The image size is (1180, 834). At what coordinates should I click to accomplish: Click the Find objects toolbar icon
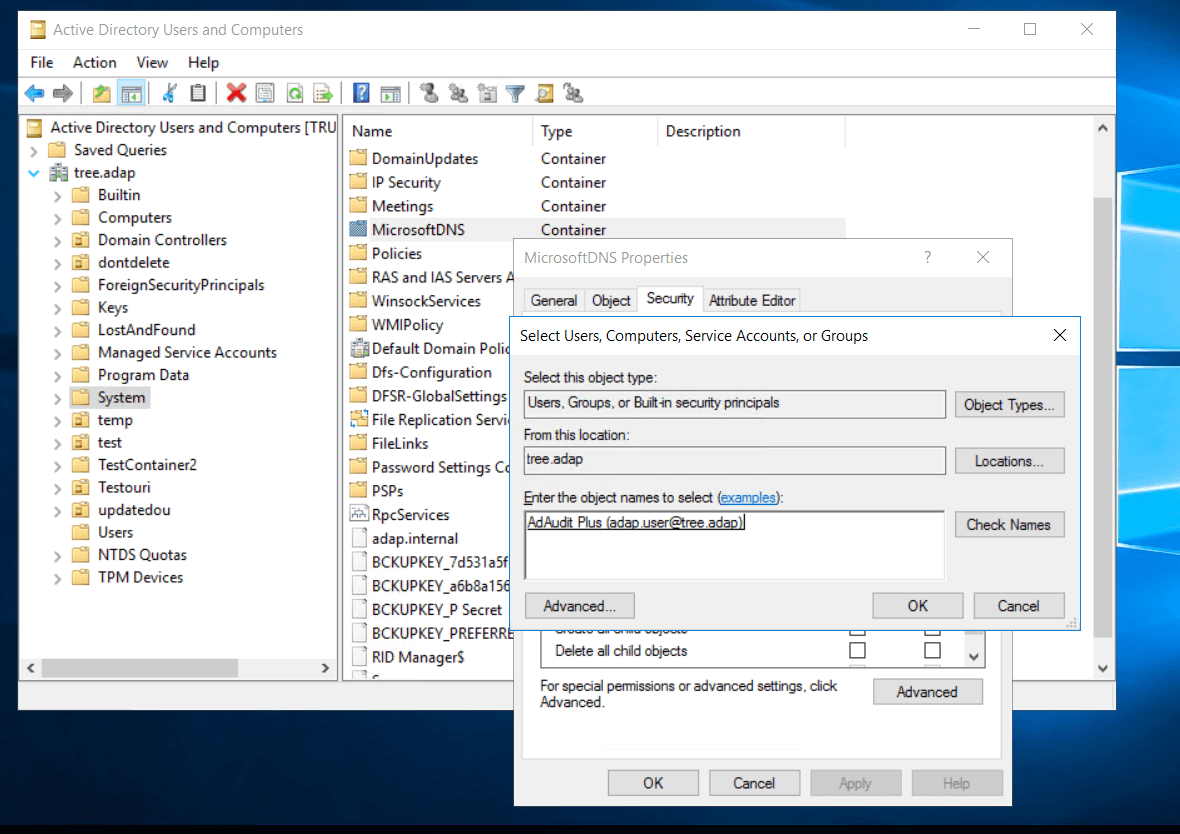click(x=544, y=93)
